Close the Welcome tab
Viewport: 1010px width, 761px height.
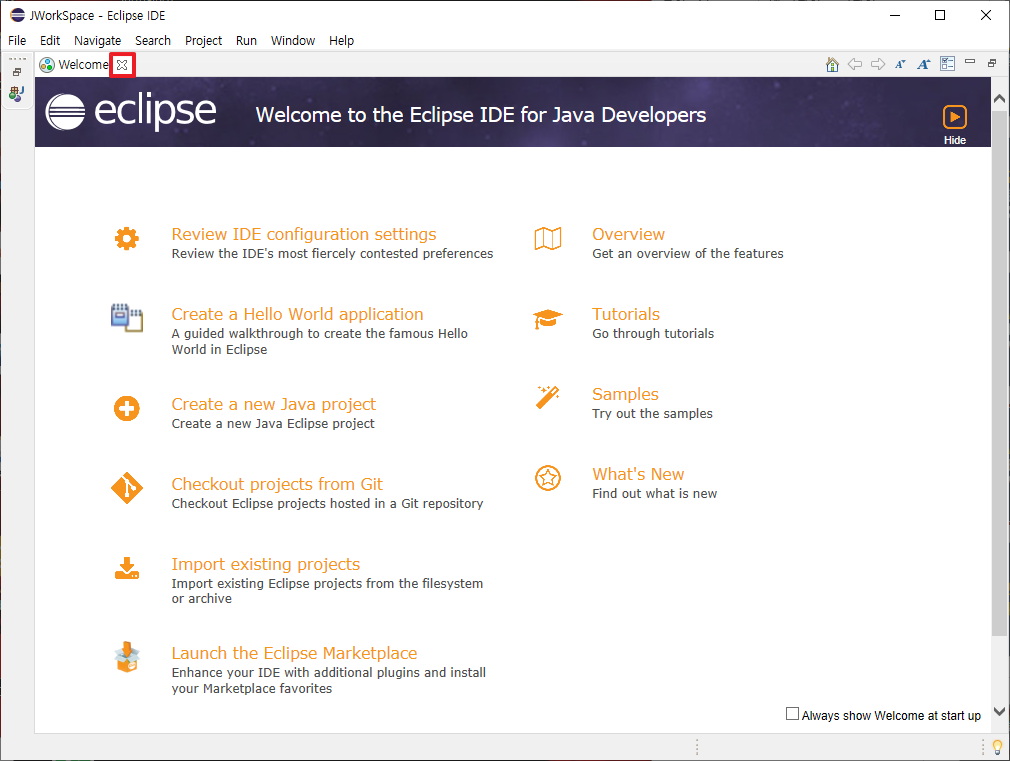pos(122,64)
